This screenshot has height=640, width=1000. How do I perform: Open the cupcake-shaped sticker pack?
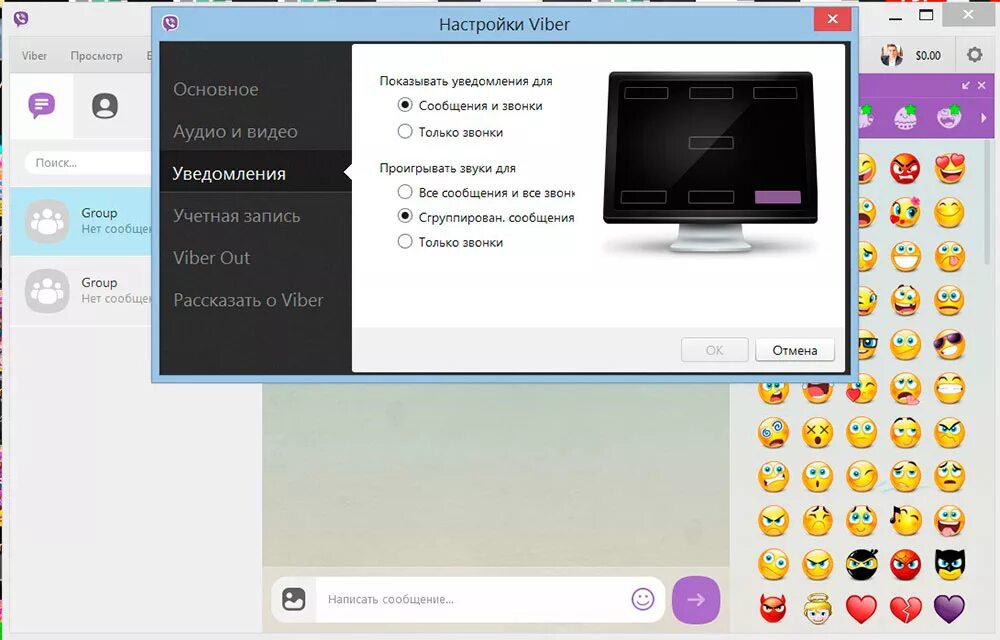tap(904, 117)
